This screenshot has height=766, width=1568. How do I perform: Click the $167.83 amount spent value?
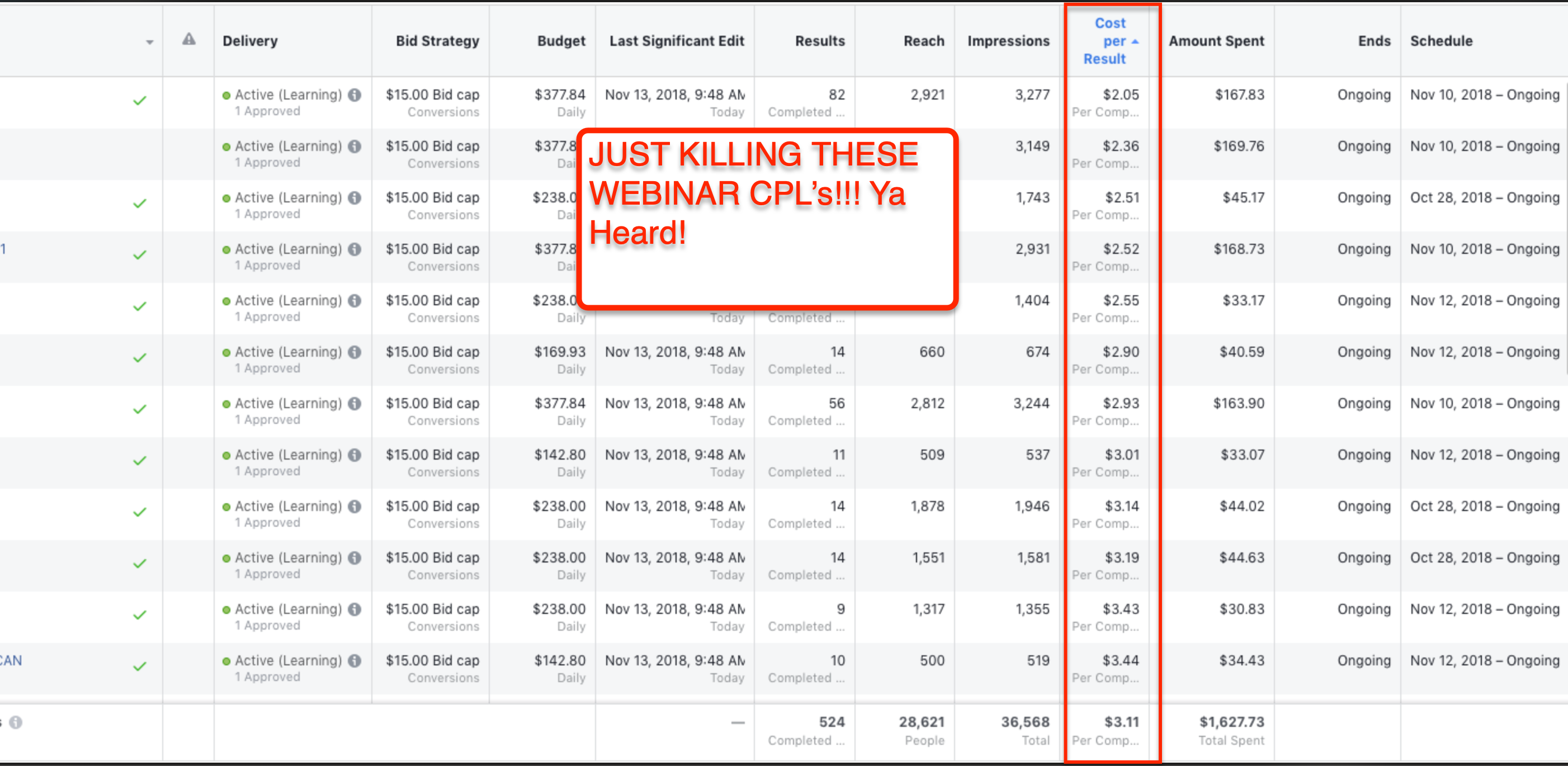tap(1239, 95)
